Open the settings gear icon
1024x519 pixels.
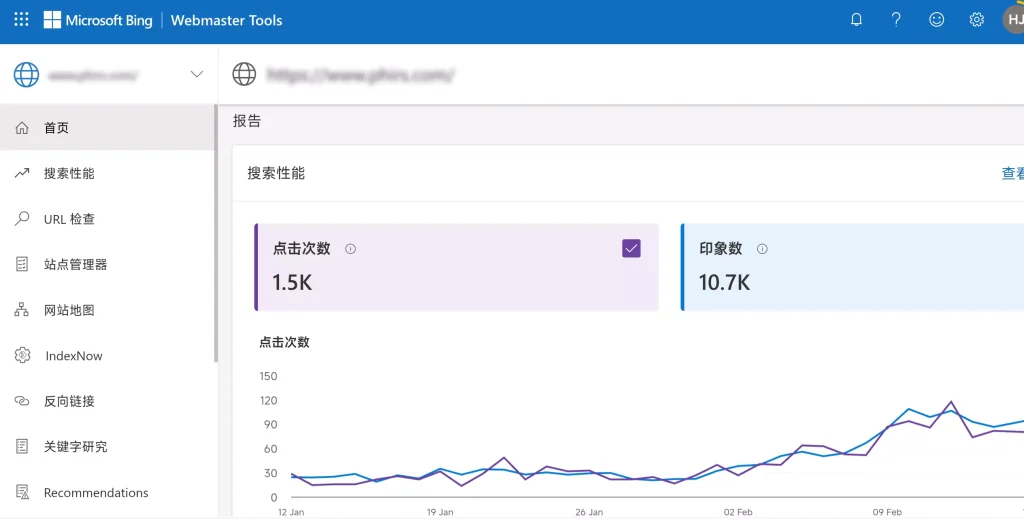[x=977, y=20]
